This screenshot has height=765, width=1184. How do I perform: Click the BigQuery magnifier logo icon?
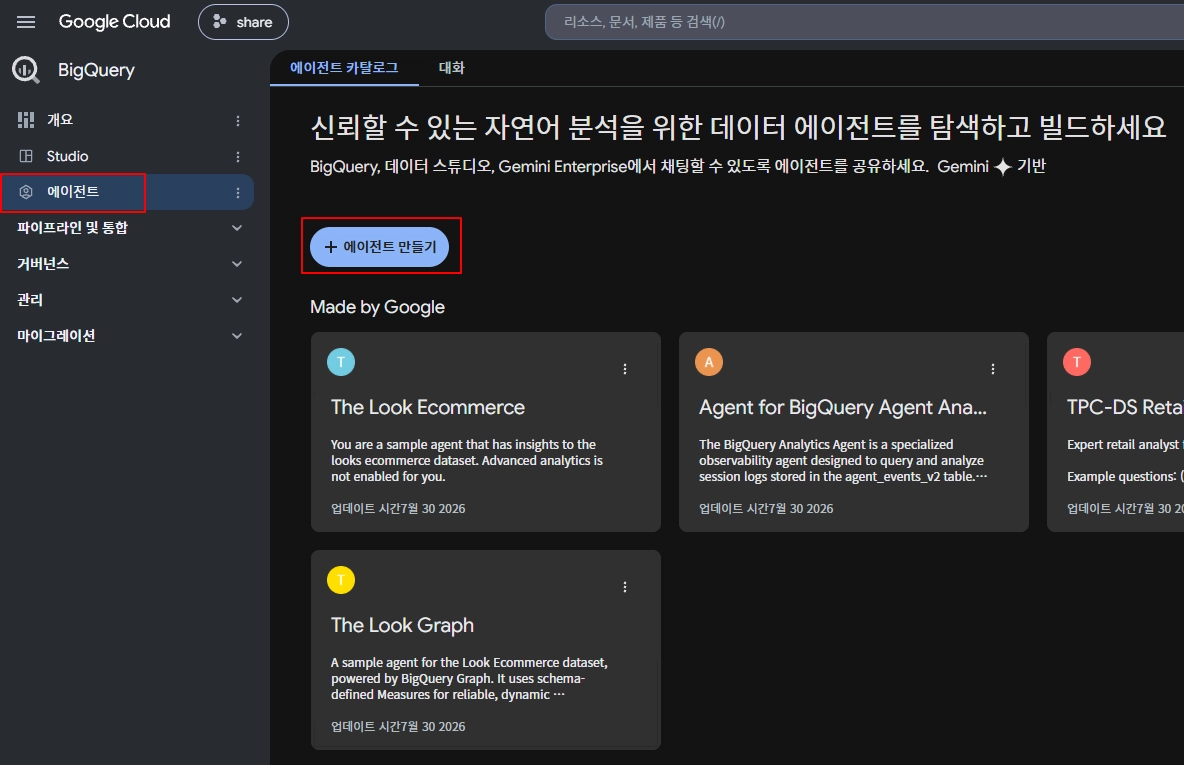tap(26, 69)
